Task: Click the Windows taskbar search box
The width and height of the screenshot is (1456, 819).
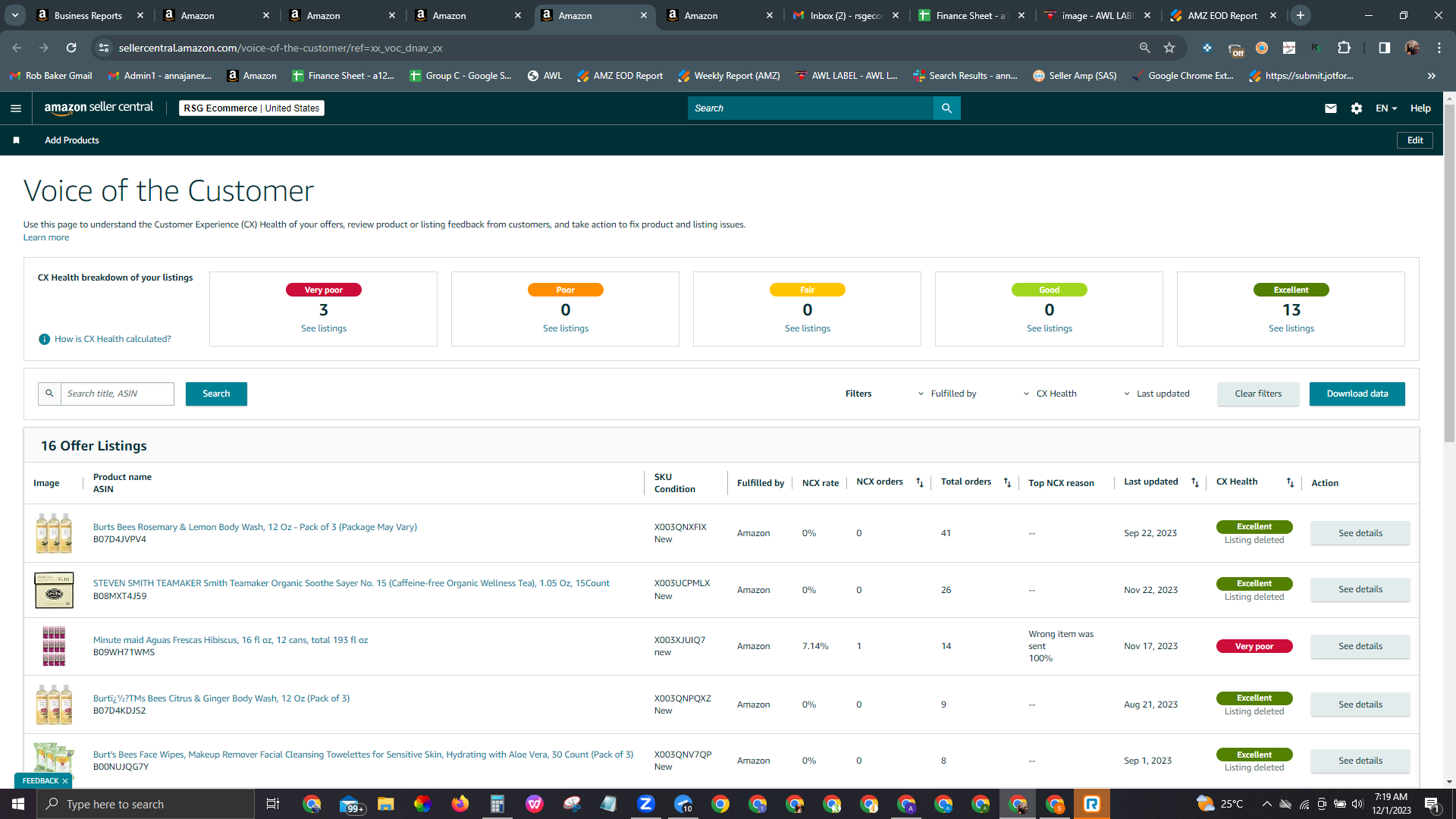Action: click(x=146, y=804)
